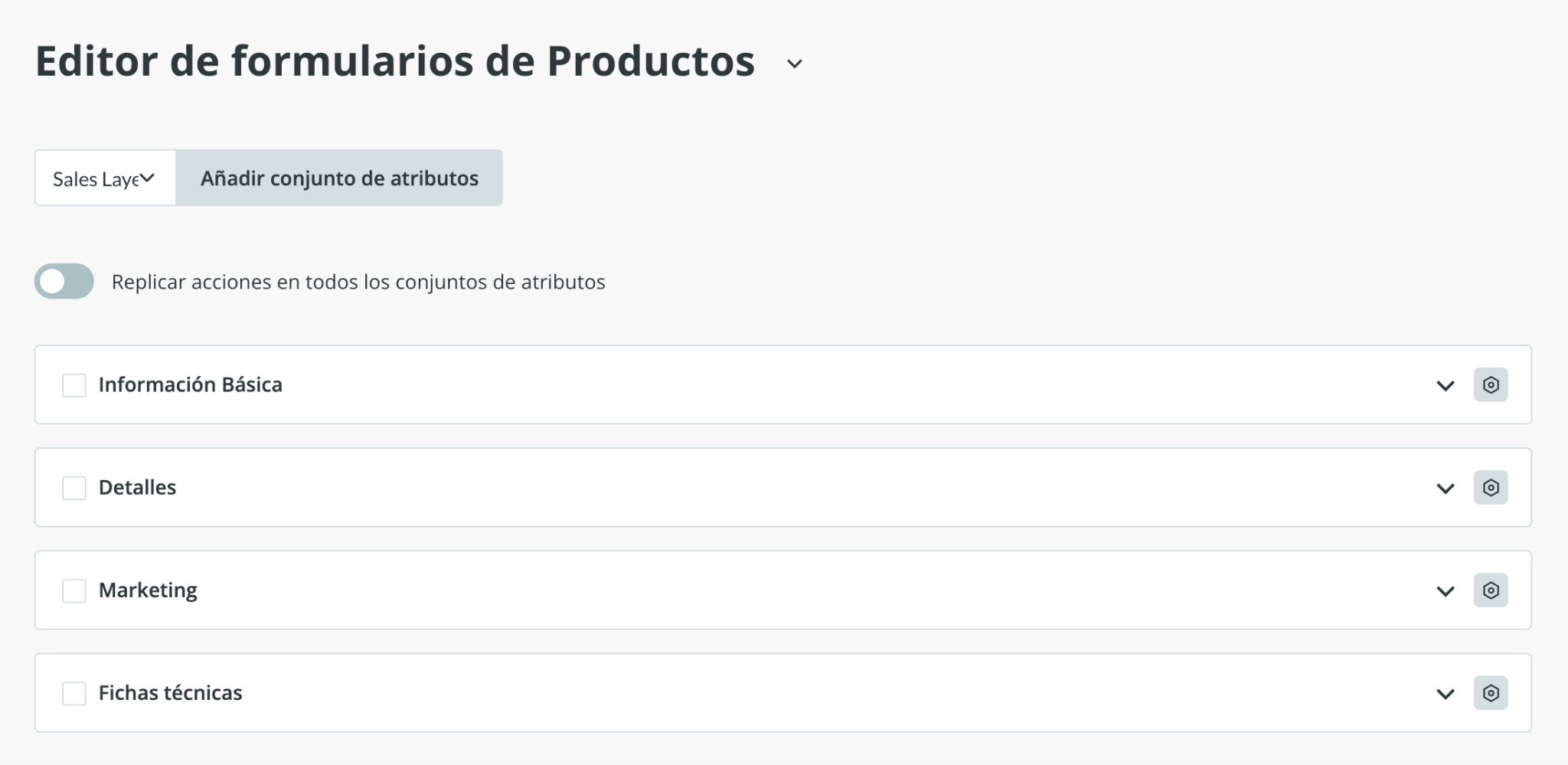The width and height of the screenshot is (1568, 765).
Task: Click the Fichas técnicas row label
Action: pos(170,693)
